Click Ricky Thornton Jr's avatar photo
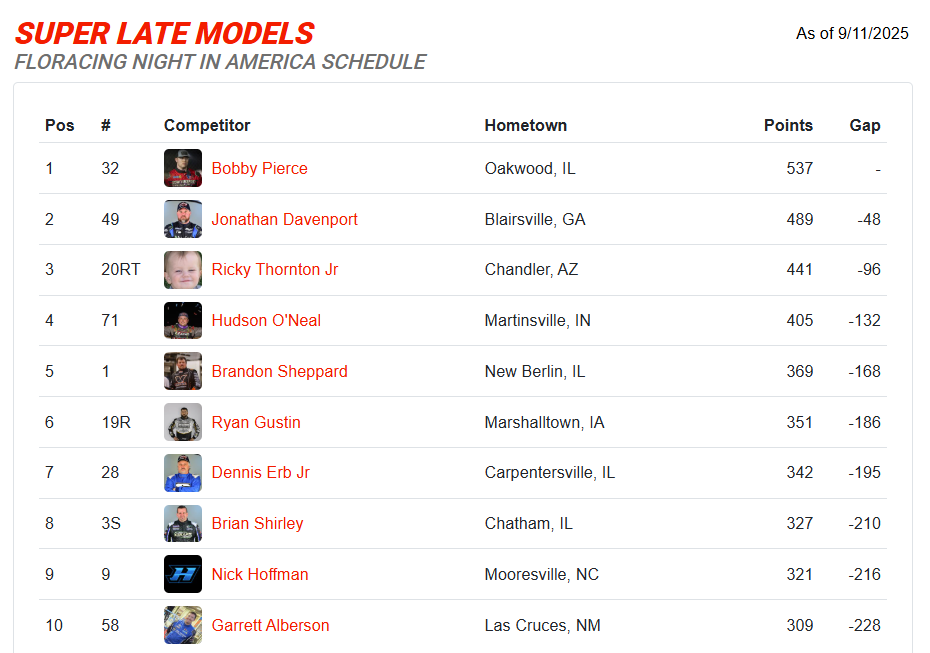Viewport: 930px width, 653px height. pyautogui.click(x=183, y=270)
